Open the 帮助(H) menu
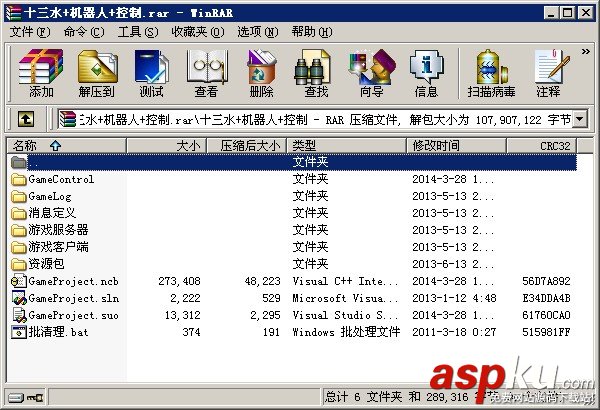 coord(312,32)
